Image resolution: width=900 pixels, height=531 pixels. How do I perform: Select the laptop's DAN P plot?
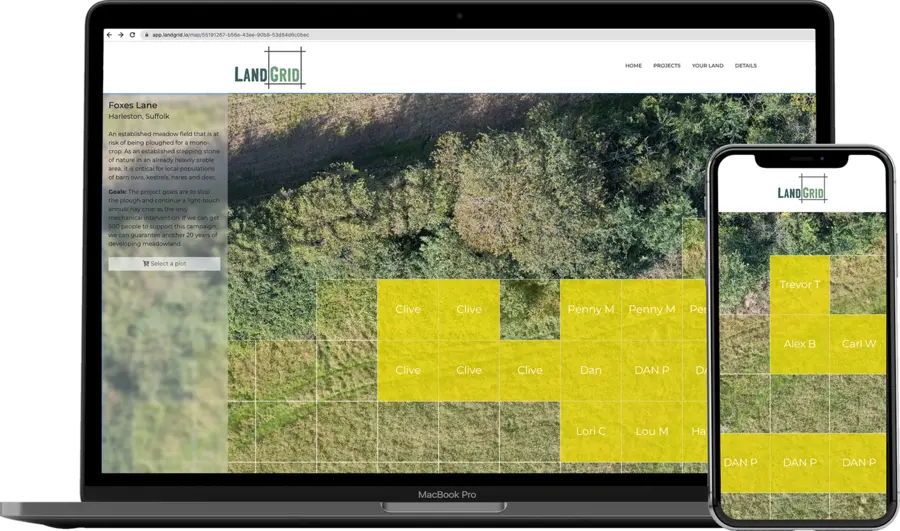[651, 370]
